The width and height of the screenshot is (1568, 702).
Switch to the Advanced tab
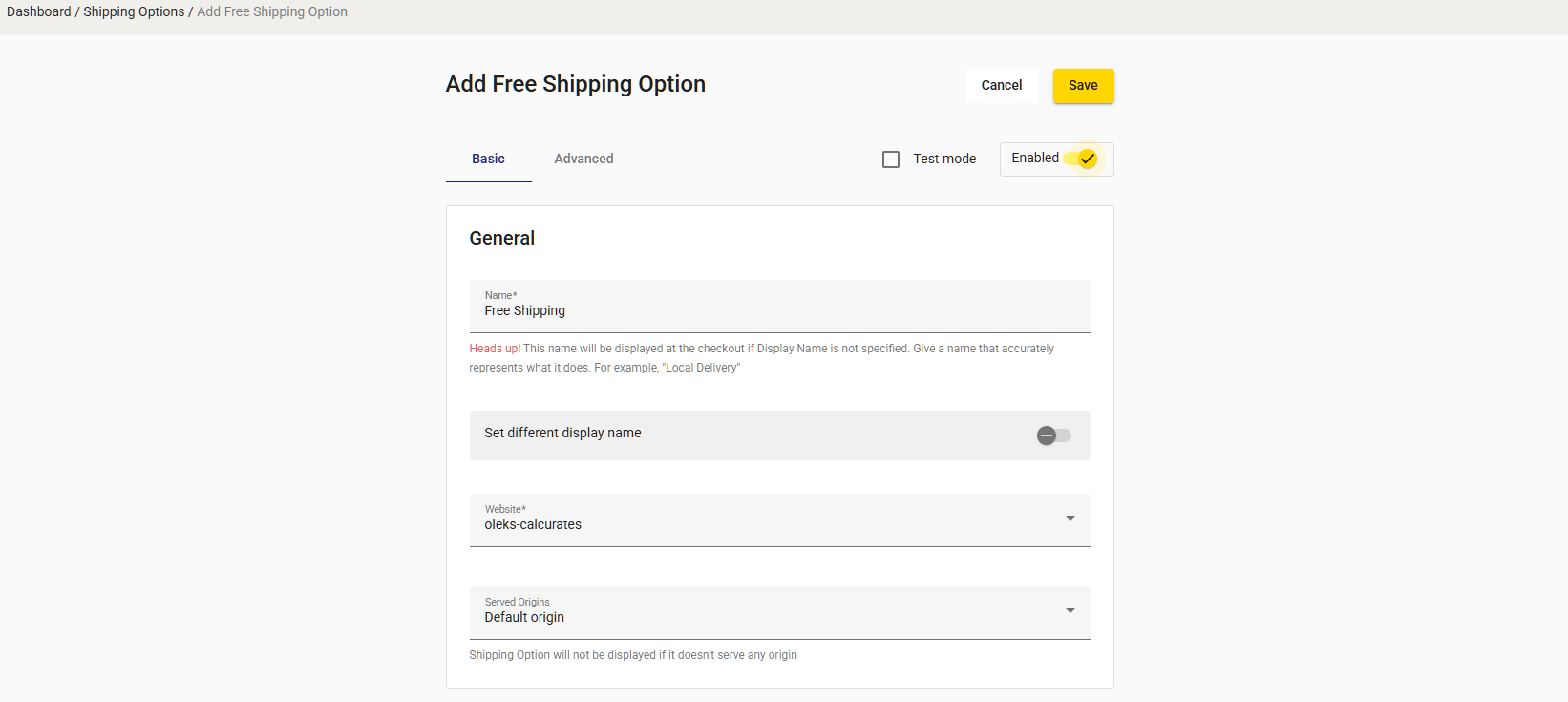(583, 159)
